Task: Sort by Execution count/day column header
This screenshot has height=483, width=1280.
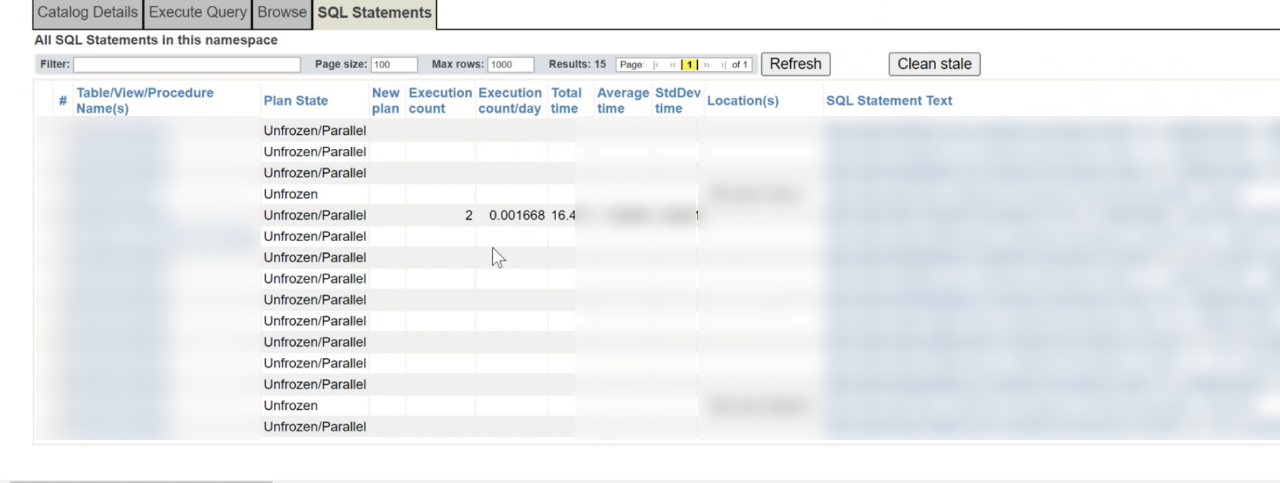Action: point(510,100)
